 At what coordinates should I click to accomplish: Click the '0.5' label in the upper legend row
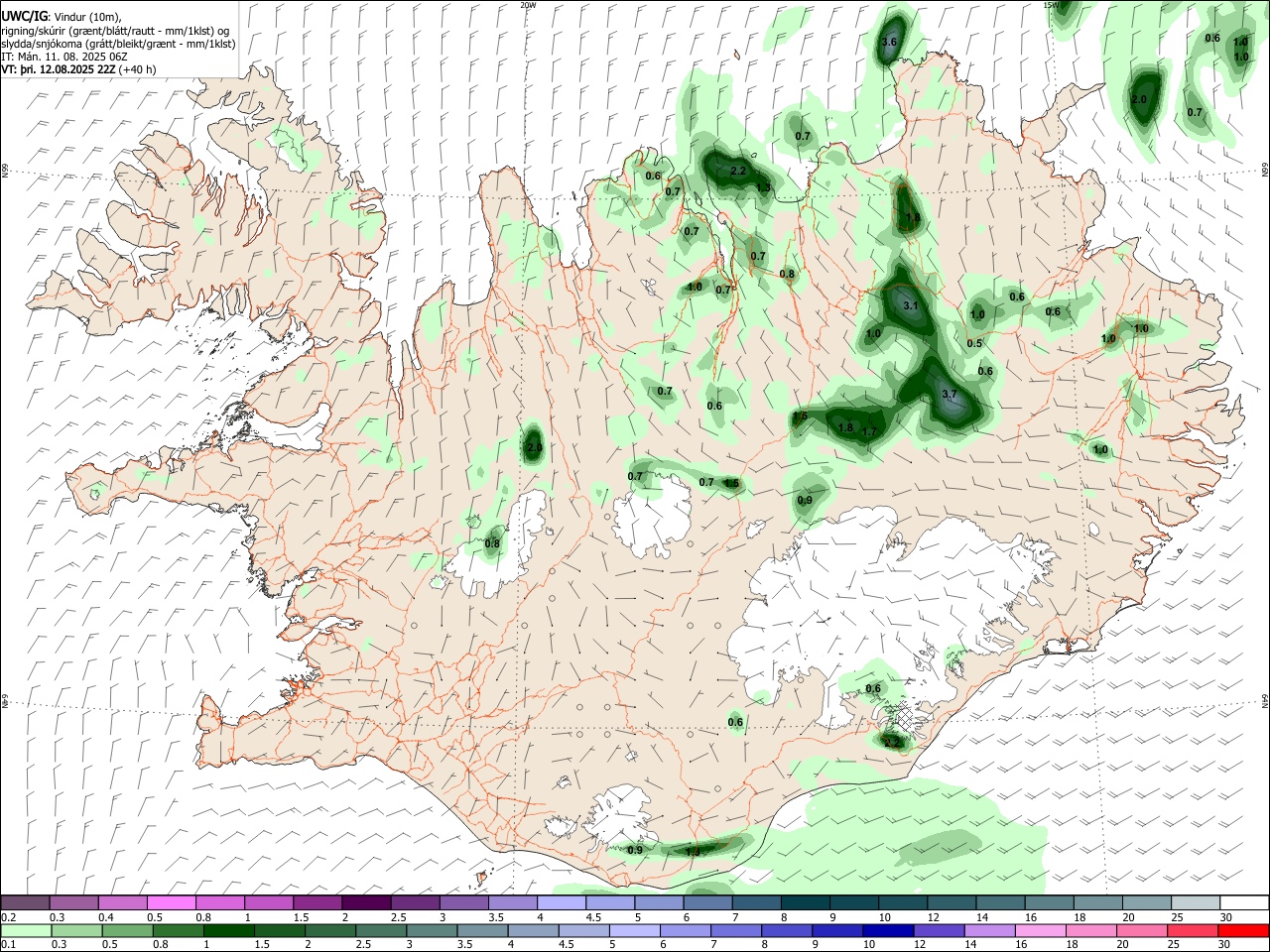(x=155, y=917)
